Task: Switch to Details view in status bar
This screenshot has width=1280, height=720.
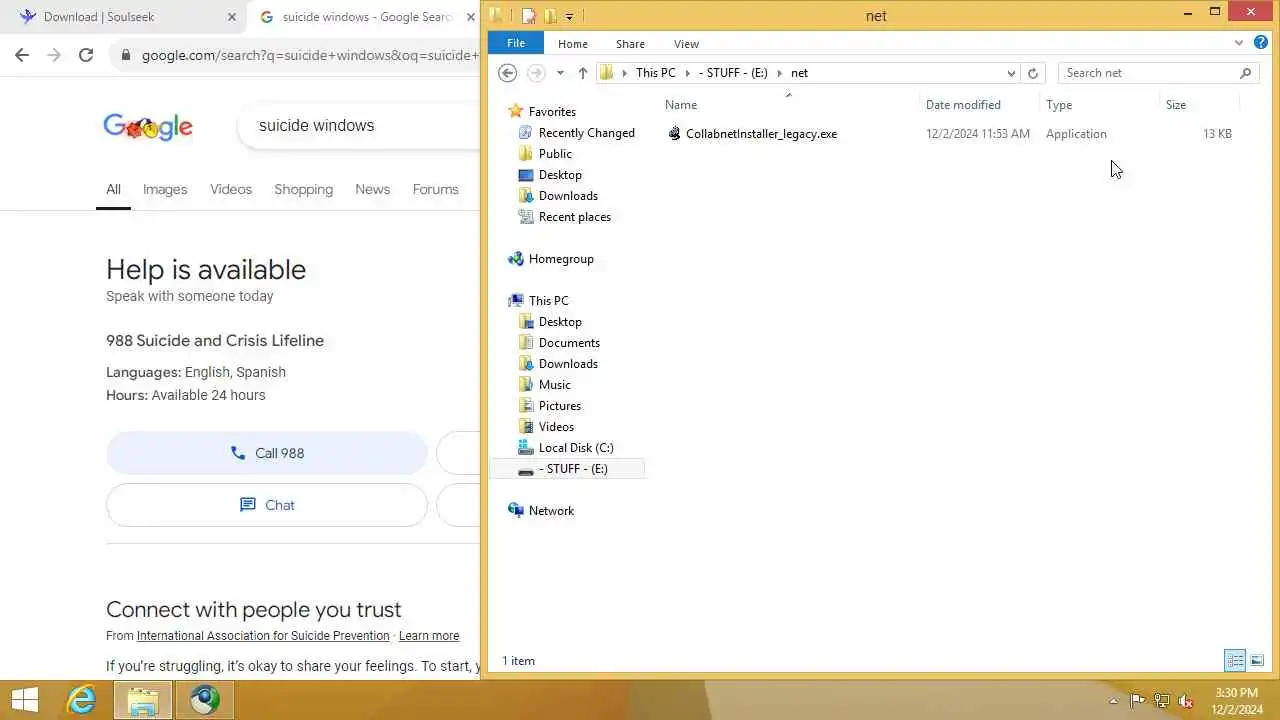Action: 1235,661
